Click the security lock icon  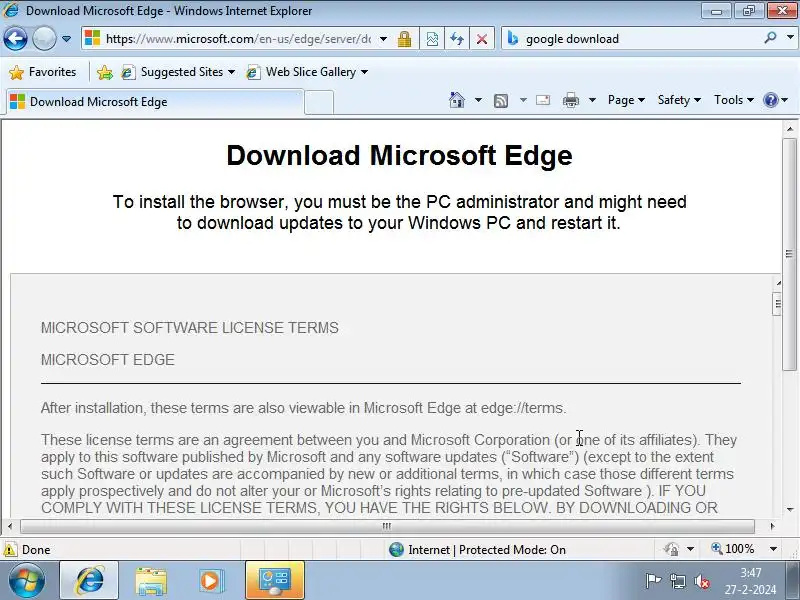tap(405, 39)
